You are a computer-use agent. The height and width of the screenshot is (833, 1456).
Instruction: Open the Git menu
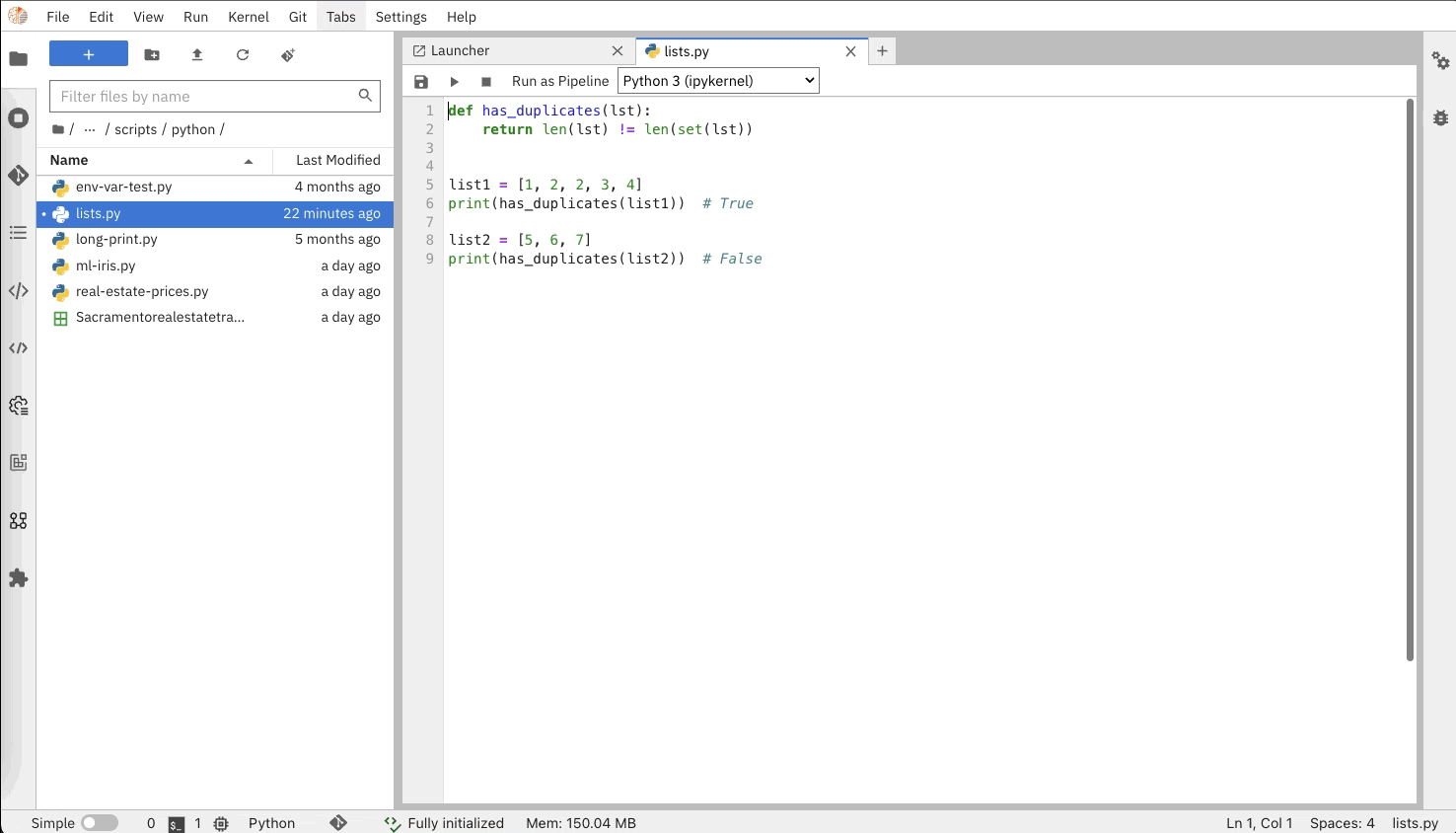click(x=298, y=17)
